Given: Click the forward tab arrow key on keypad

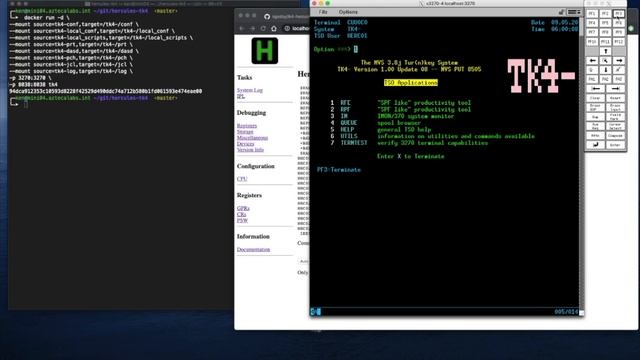Looking at the screenshot, I should pyautogui.click(x=616, y=89).
